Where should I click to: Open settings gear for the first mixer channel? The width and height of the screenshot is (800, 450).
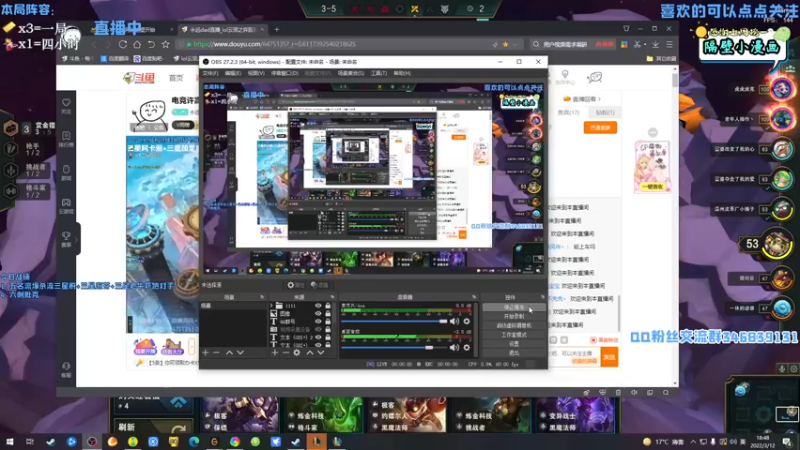click(x=466, y=321)
